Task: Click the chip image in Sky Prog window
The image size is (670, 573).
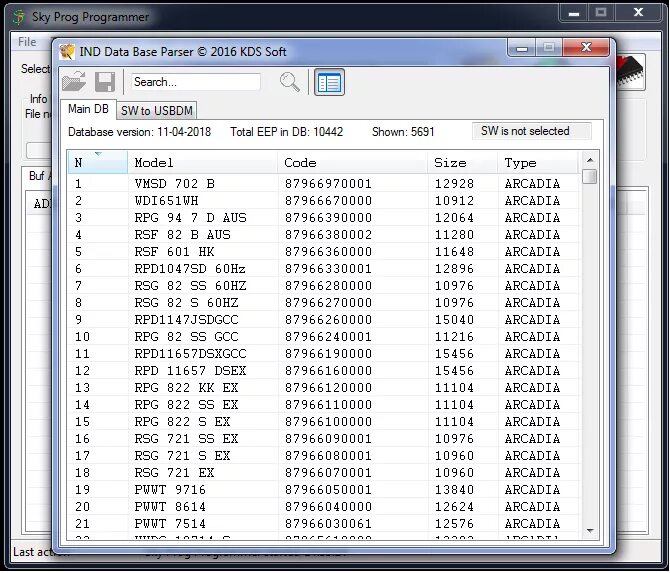Action: point(630,71)
